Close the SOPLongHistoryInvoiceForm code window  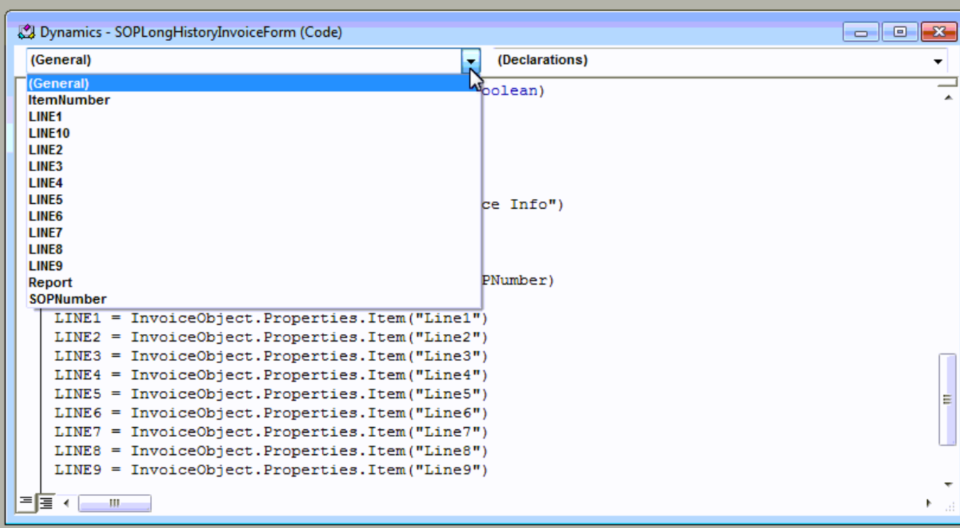click(937, 32)
